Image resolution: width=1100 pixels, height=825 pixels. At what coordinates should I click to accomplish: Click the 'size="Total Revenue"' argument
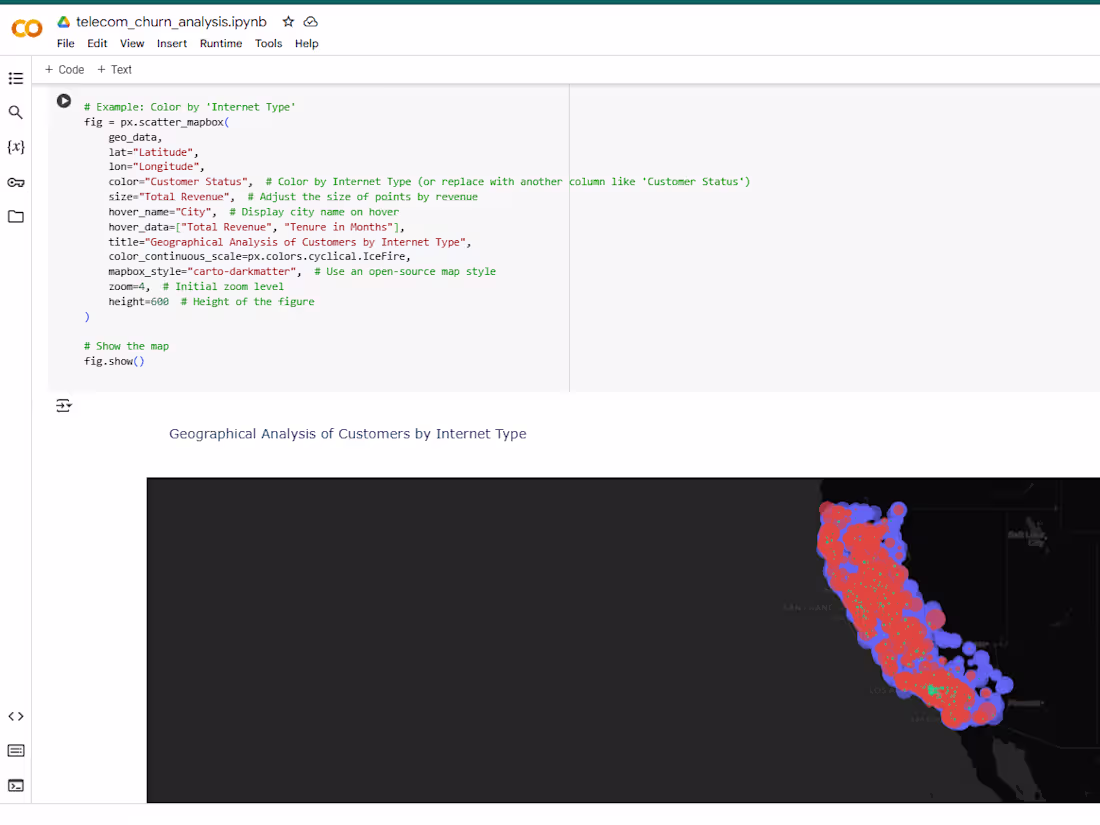171,197
